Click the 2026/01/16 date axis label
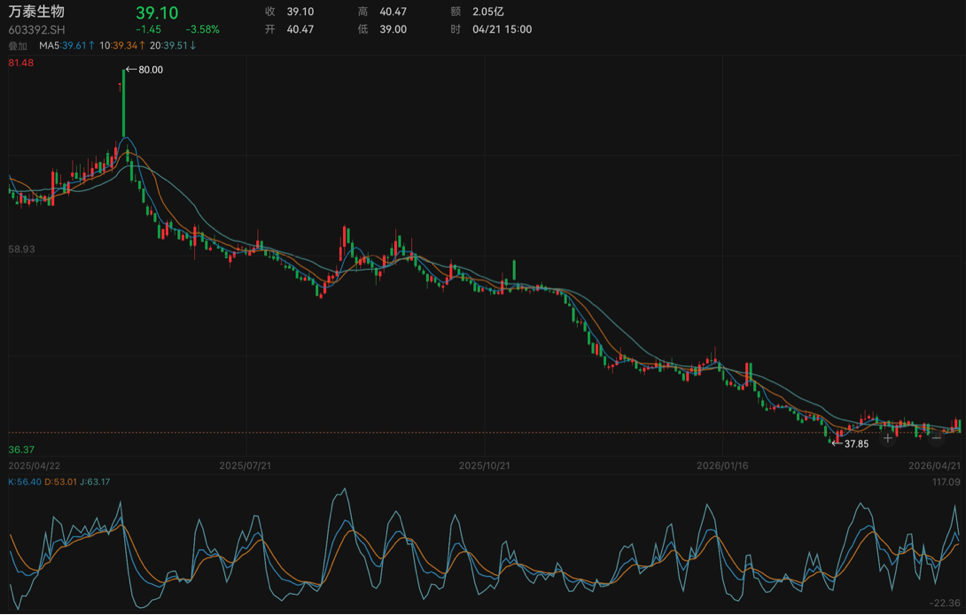966x615 pixels. pos(723,466)
